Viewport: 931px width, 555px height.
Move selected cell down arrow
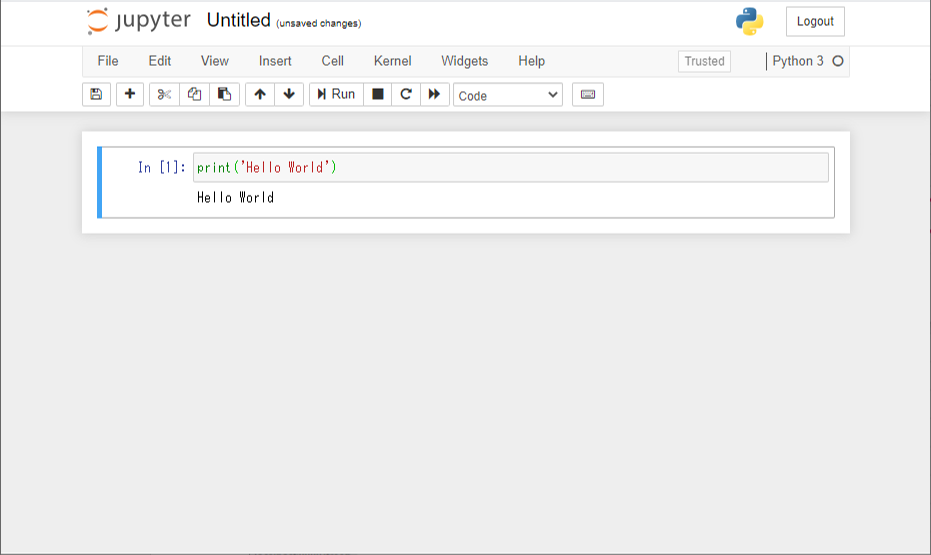coord(289,94)
